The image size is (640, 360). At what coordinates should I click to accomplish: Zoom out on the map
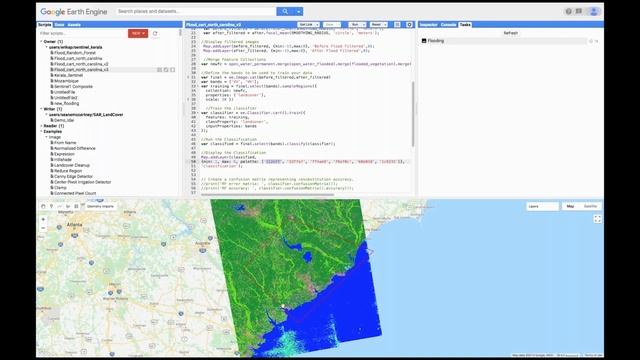43,228
